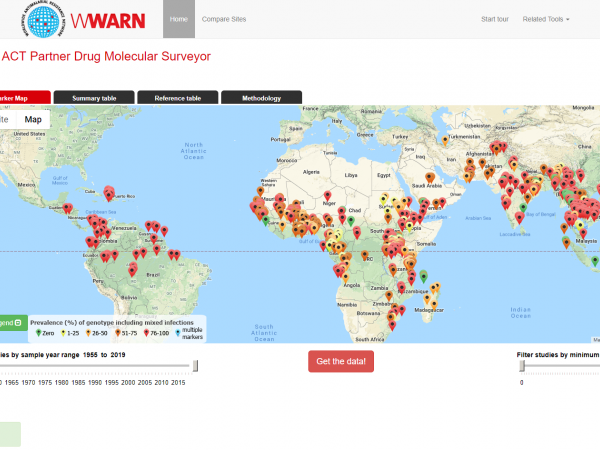Switch to the Methodology tab
The width and height of the screenshot is (600, 450).
261,98
